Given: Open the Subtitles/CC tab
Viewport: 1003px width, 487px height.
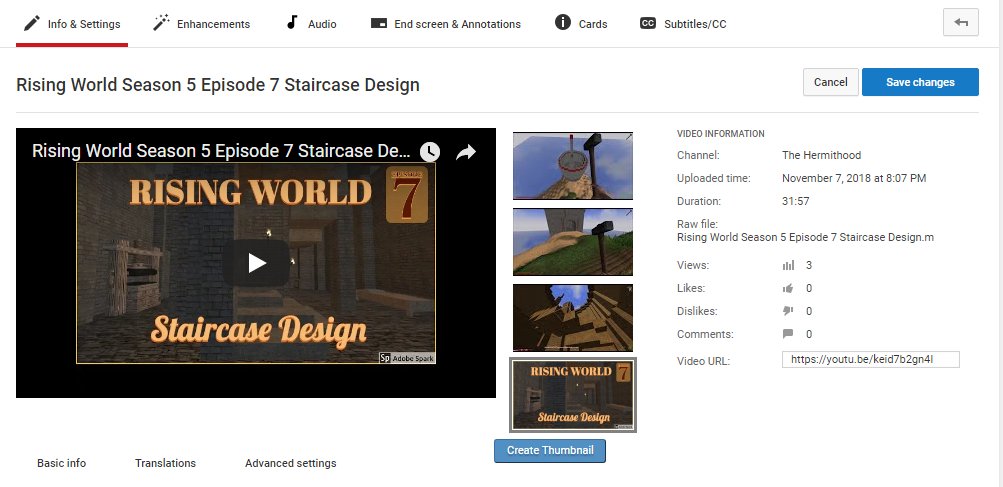Looking at the screenshot, I should pyautogui.click(x=683, y=24).
